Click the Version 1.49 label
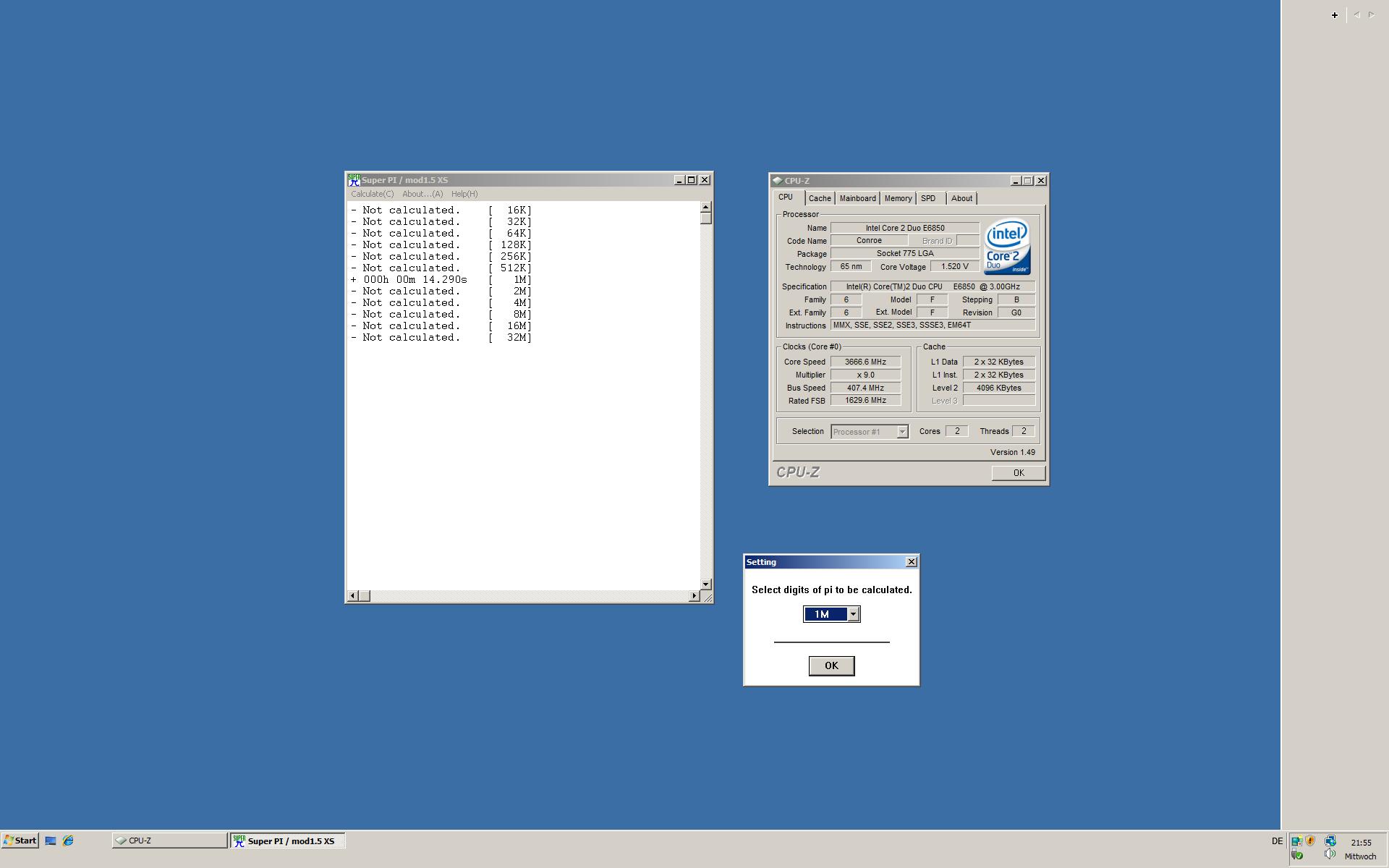This screenshot has height=868, width=1389. click(x=1012, y=452)
